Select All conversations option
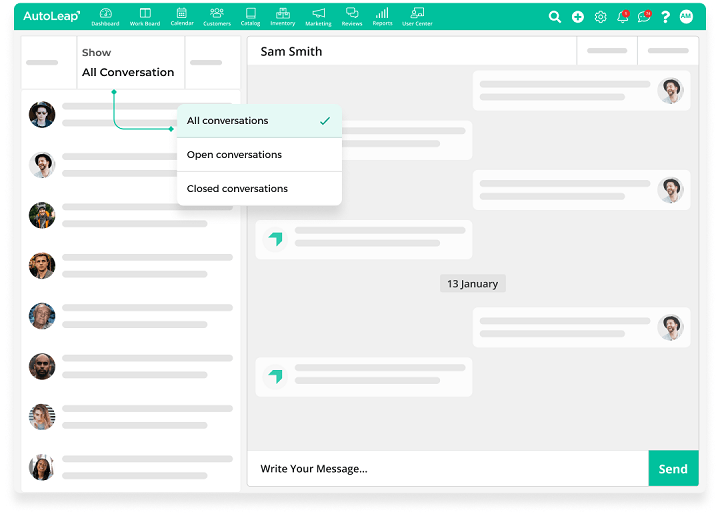Image resolution: width=720 pixels, height=516 pixels. coord(258,121)
